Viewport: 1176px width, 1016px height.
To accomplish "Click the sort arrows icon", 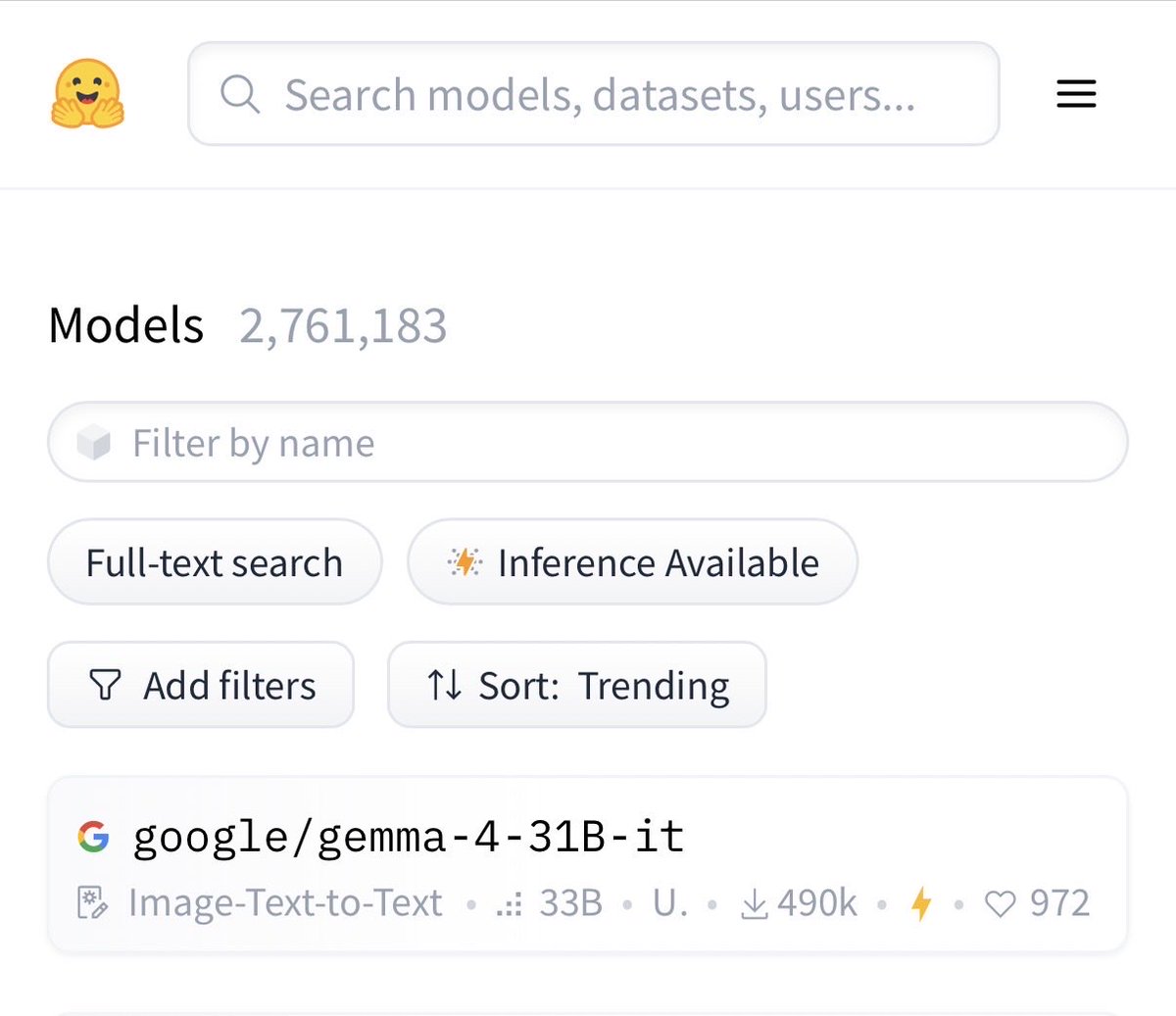I will pos(444,685).
